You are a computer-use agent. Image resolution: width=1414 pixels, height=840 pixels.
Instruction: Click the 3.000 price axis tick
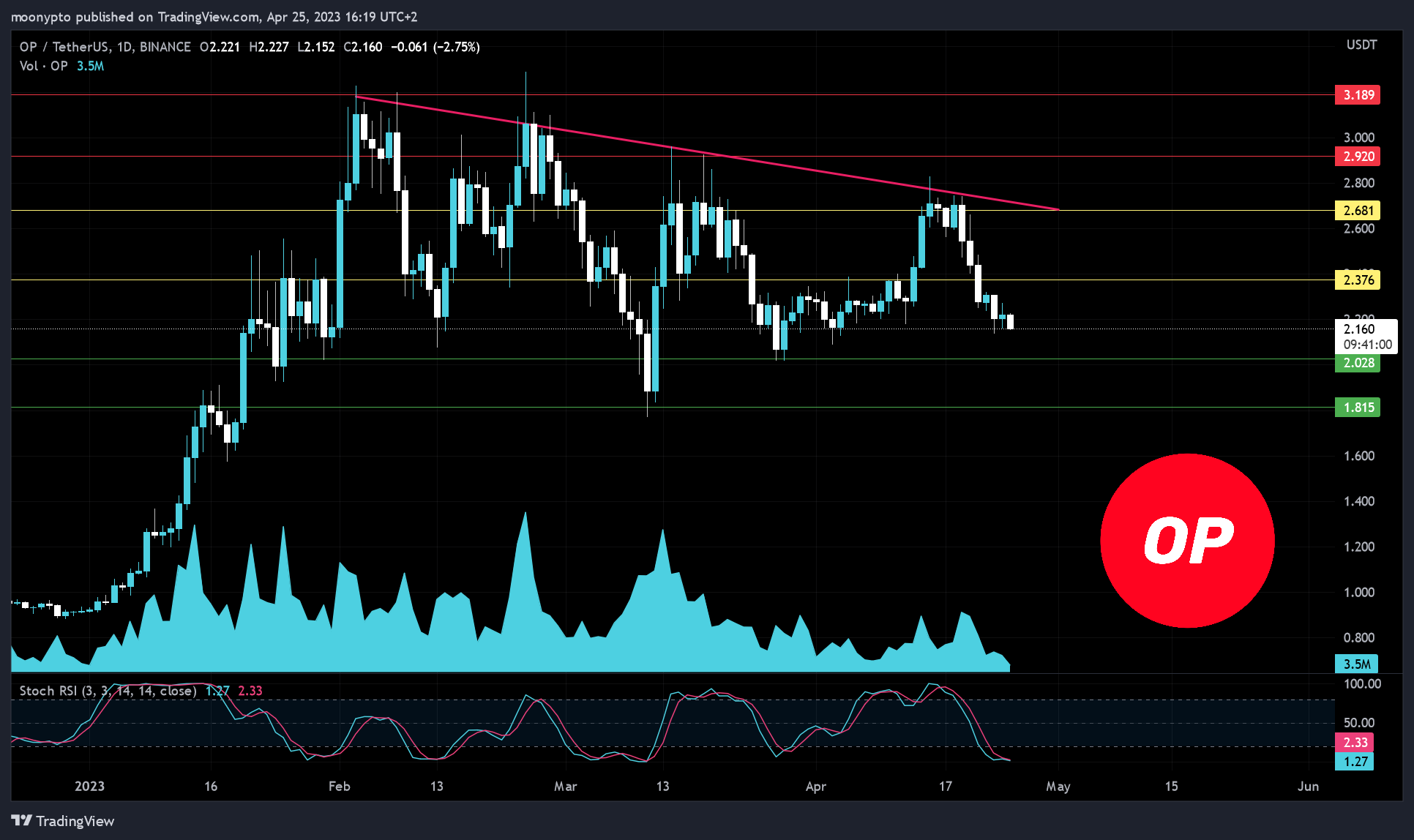1359,138
